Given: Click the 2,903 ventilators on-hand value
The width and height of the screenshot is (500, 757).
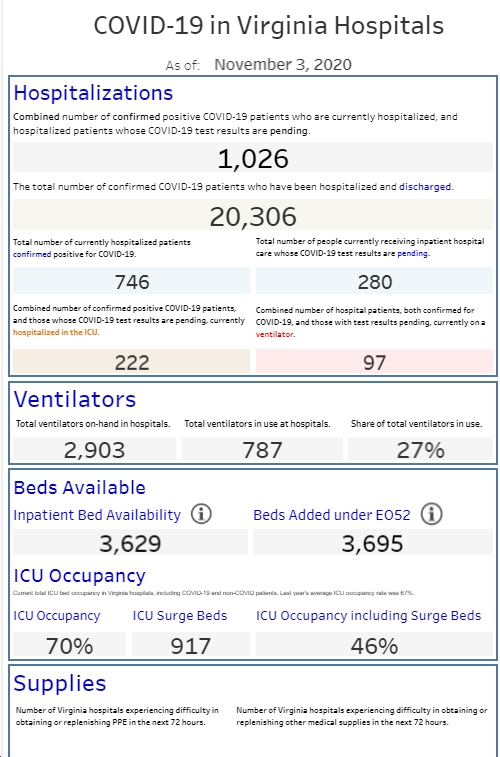Looking at the screenshot, I should click(x=94, y=449).
